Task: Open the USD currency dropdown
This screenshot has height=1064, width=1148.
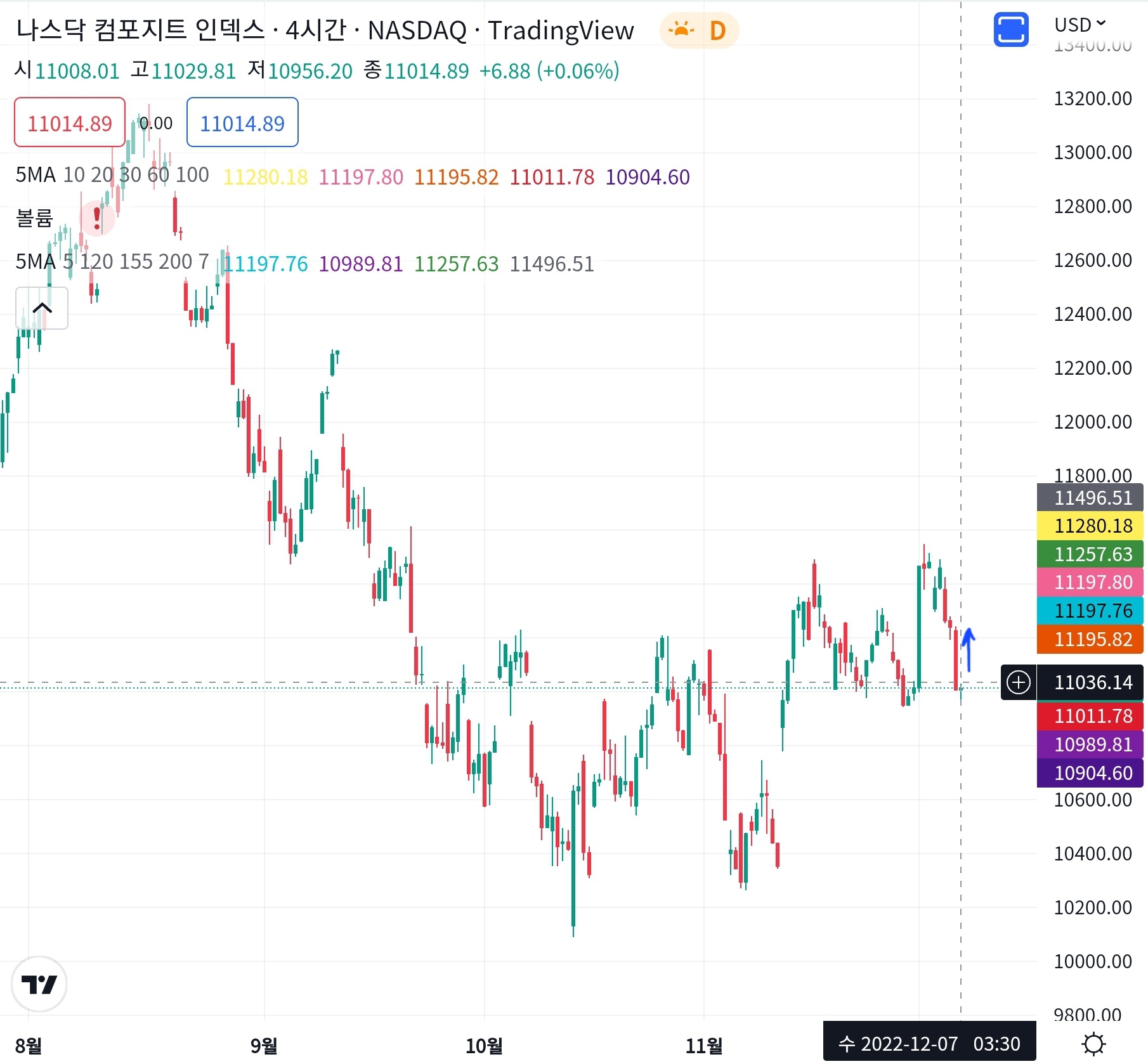Action: (1080, 25)
